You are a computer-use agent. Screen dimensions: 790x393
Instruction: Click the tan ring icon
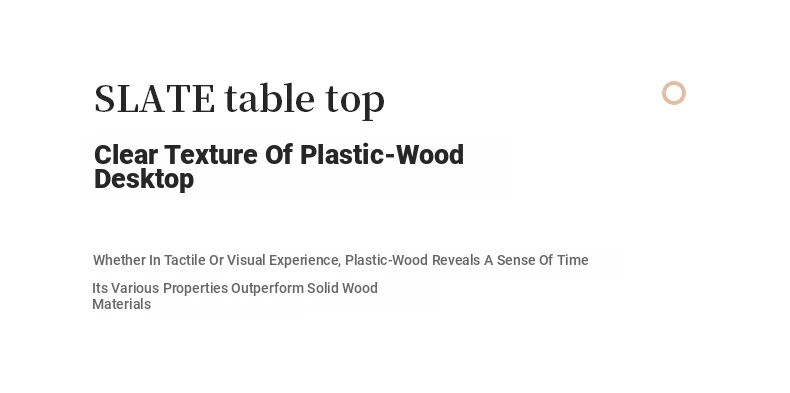pos(674,93)
